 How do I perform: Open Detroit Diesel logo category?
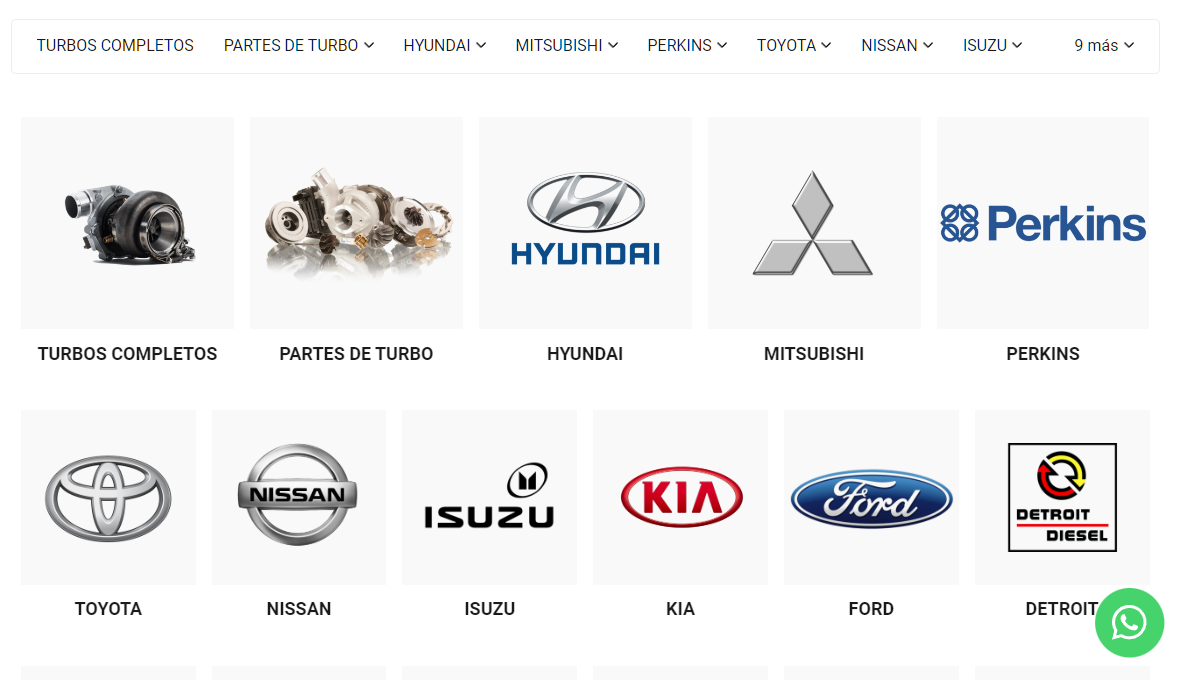1062,498
